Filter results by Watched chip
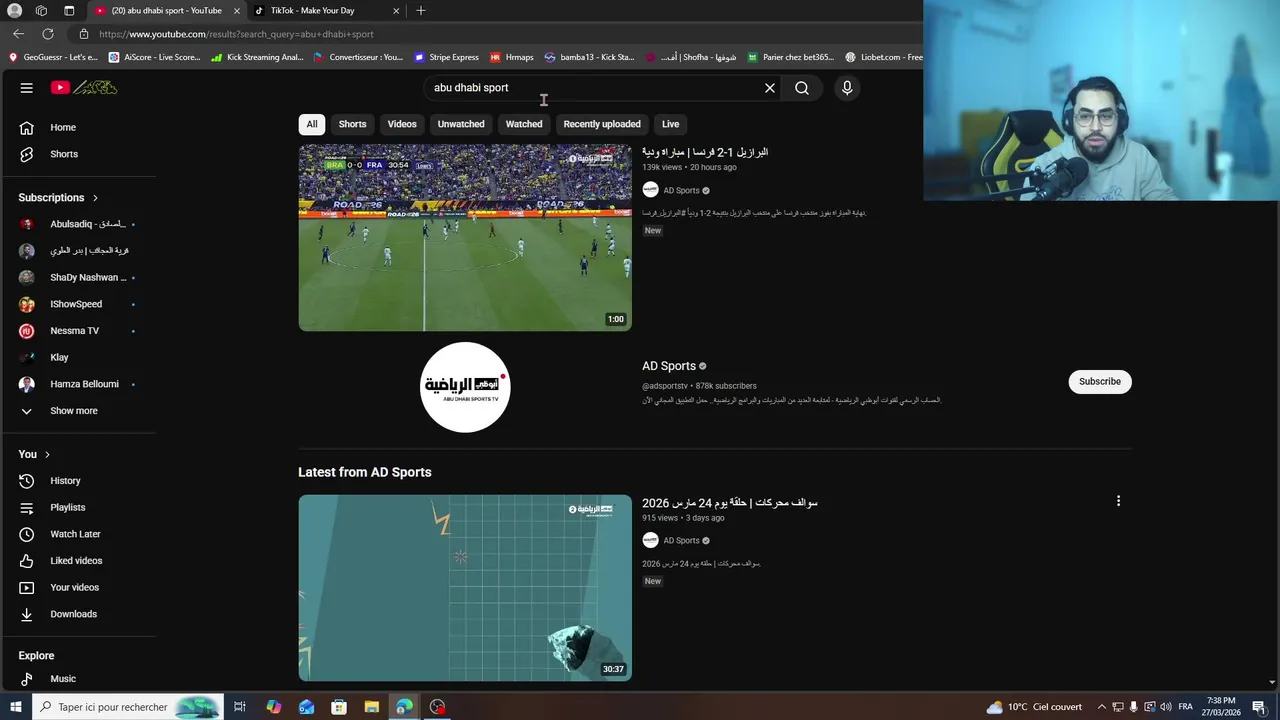This screenshot has width=1280, height=720. point(524,124)
